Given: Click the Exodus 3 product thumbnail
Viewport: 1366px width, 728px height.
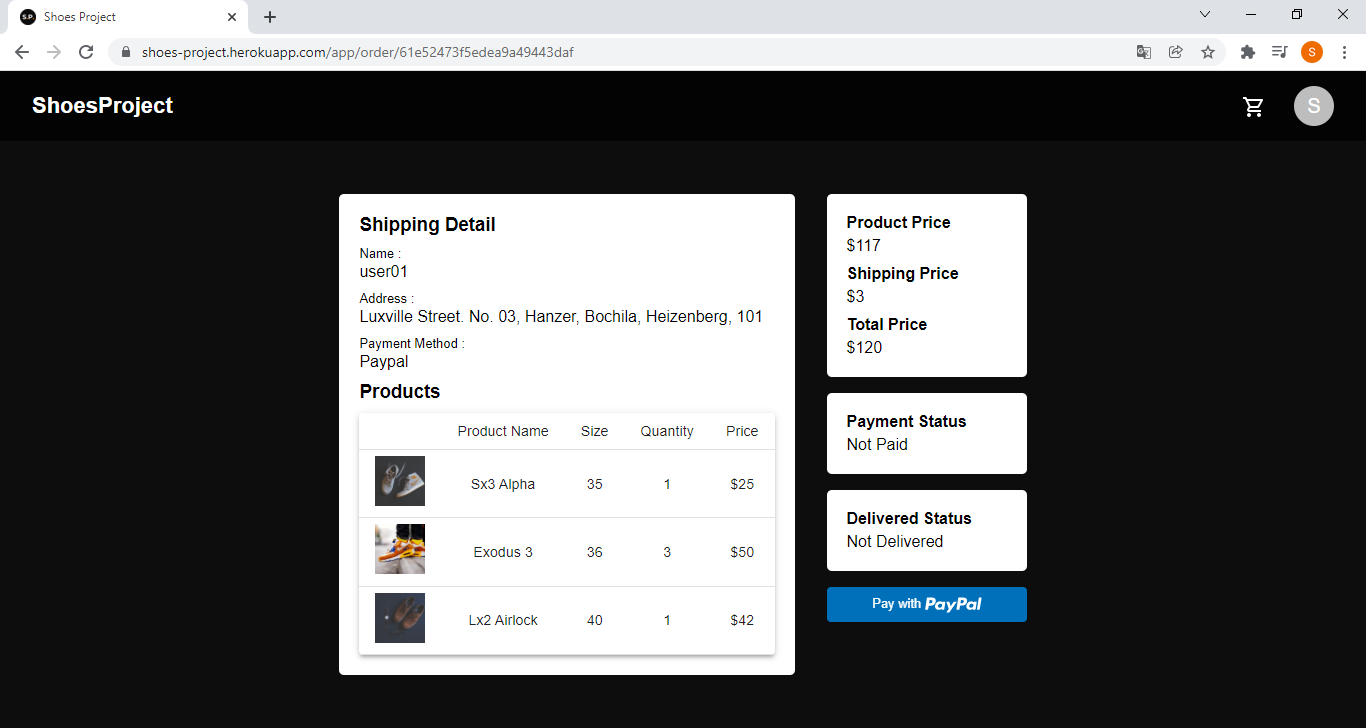Looking at the screenshot, I should pyautogui.click(x=399, y=549).
